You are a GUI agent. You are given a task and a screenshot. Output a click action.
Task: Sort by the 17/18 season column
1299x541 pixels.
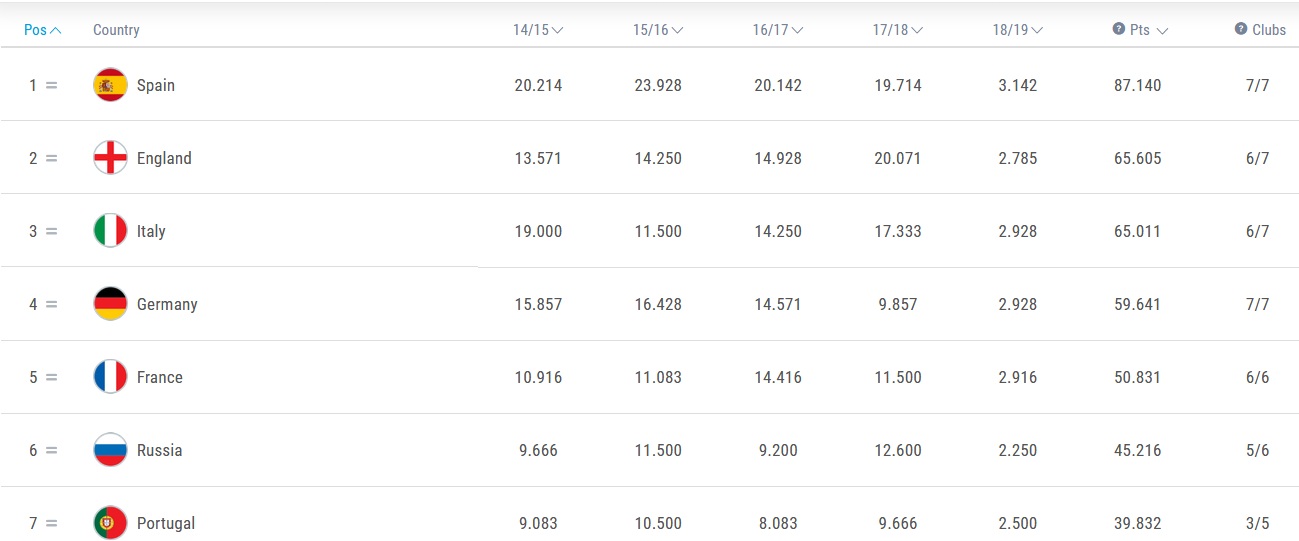(898, 30)
